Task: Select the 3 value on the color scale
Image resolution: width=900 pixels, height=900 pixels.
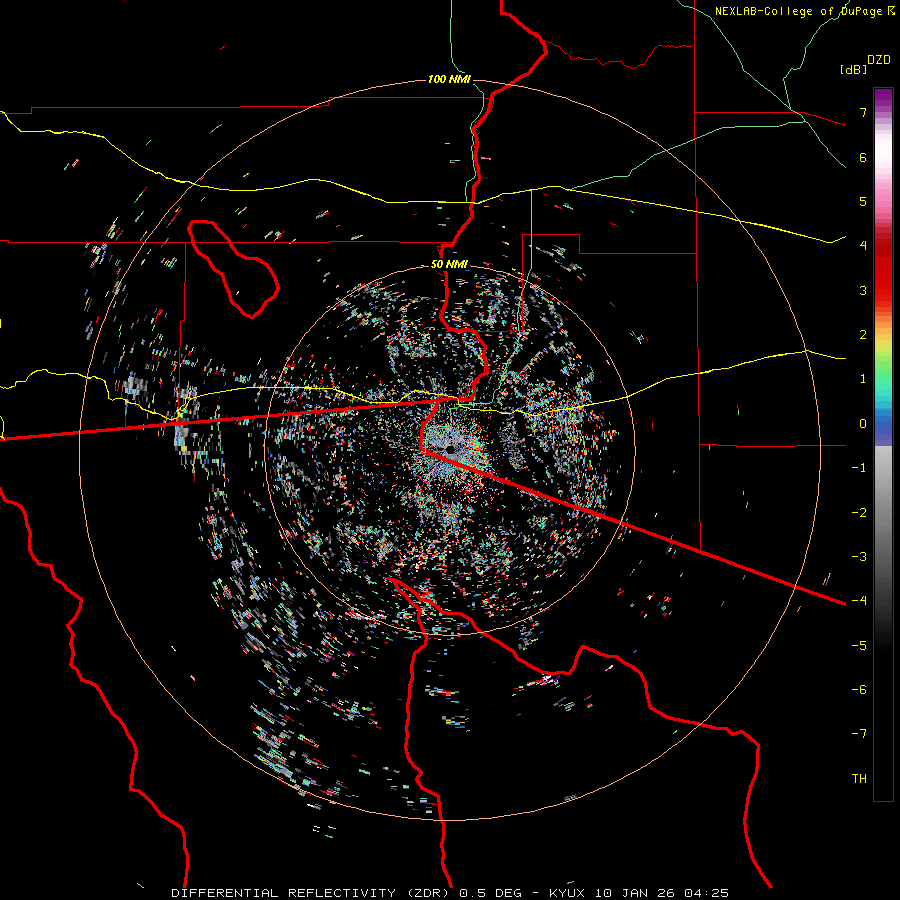Action: [x=863, y=290]
